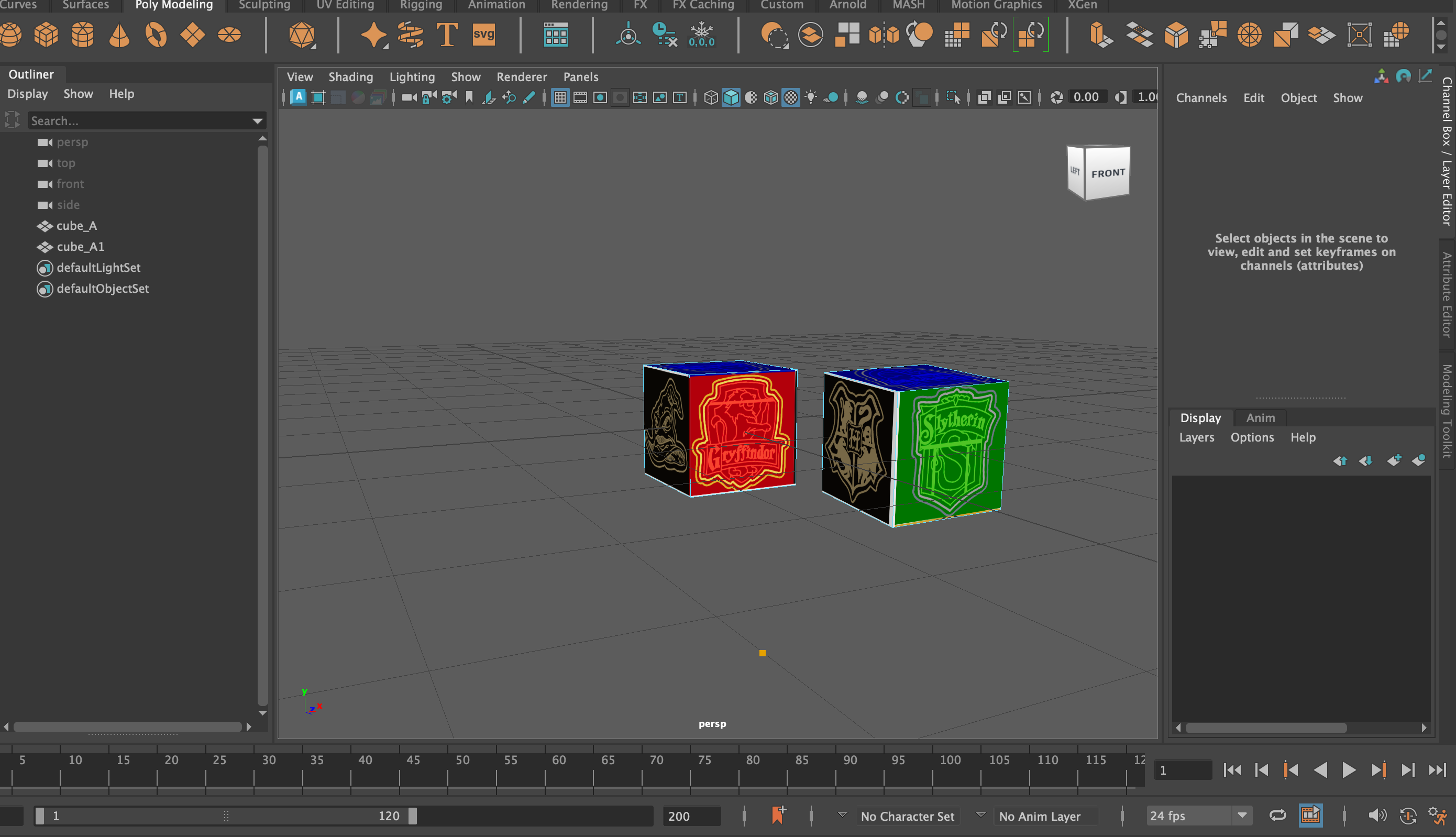Open the Modeling Toolkit side tab
This screenshot has height=837, width=1456.
[x=1447, y=412]
